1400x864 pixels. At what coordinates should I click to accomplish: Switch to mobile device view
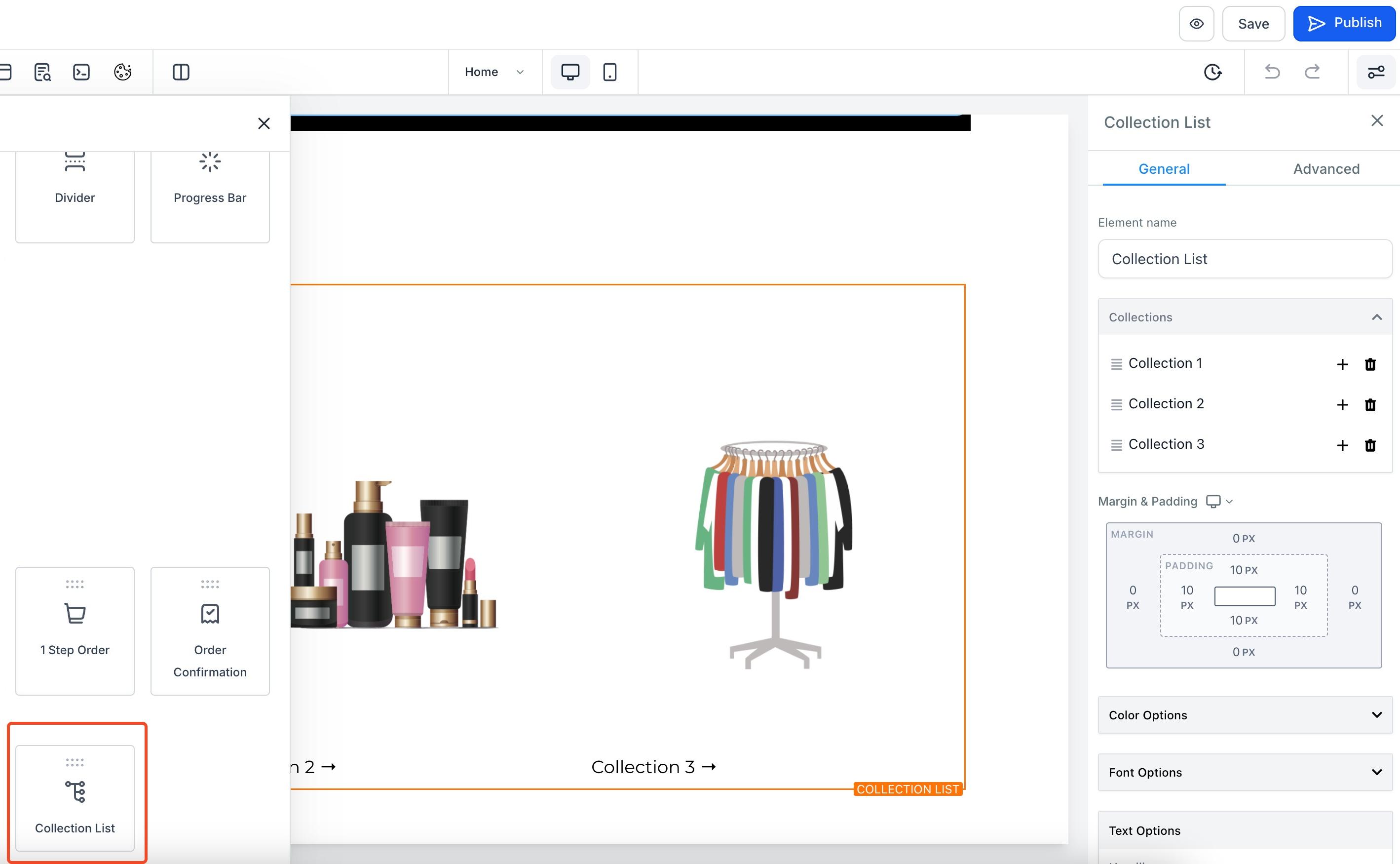click(610, 72)
